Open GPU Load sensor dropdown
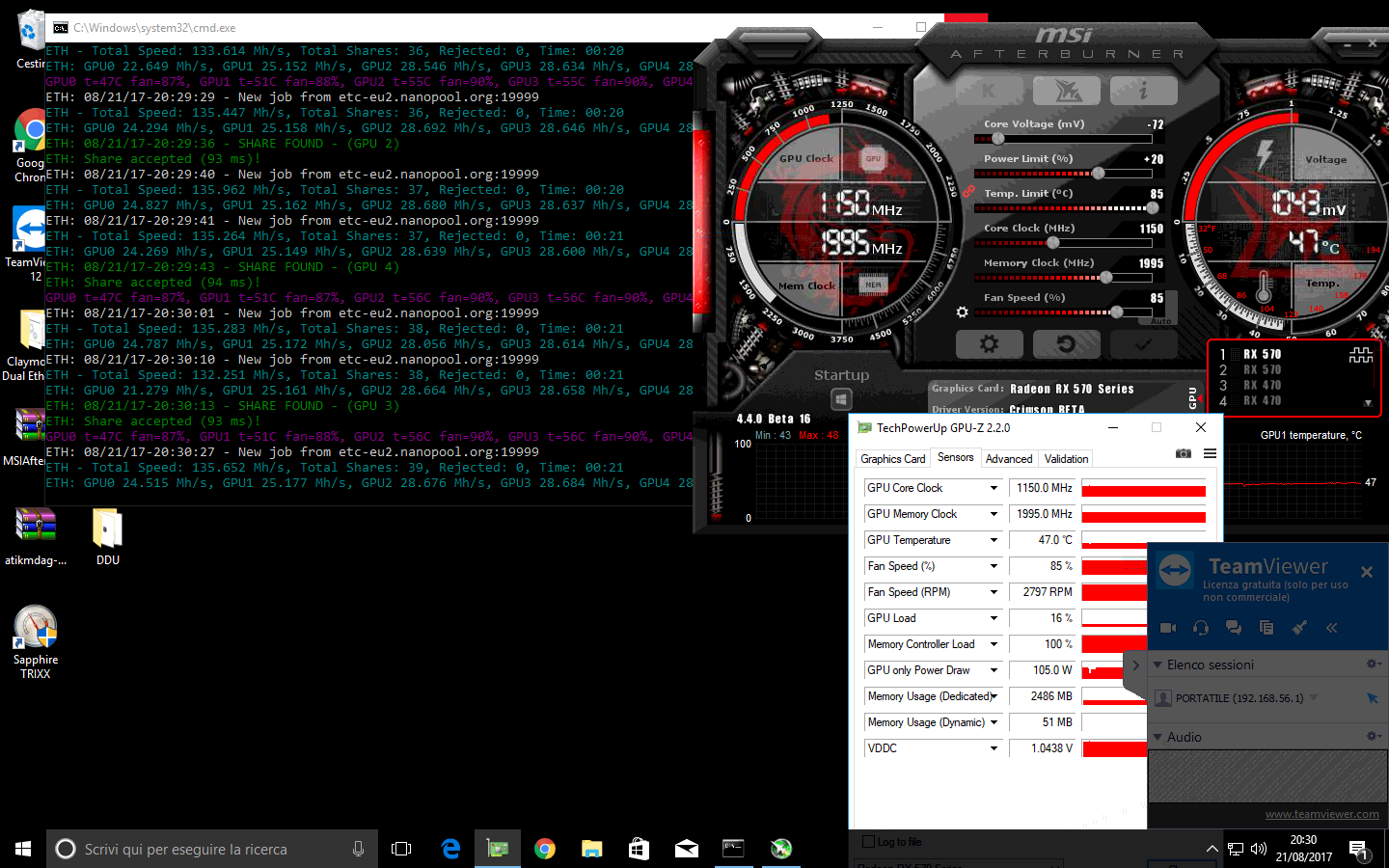 tap(994, 618)
